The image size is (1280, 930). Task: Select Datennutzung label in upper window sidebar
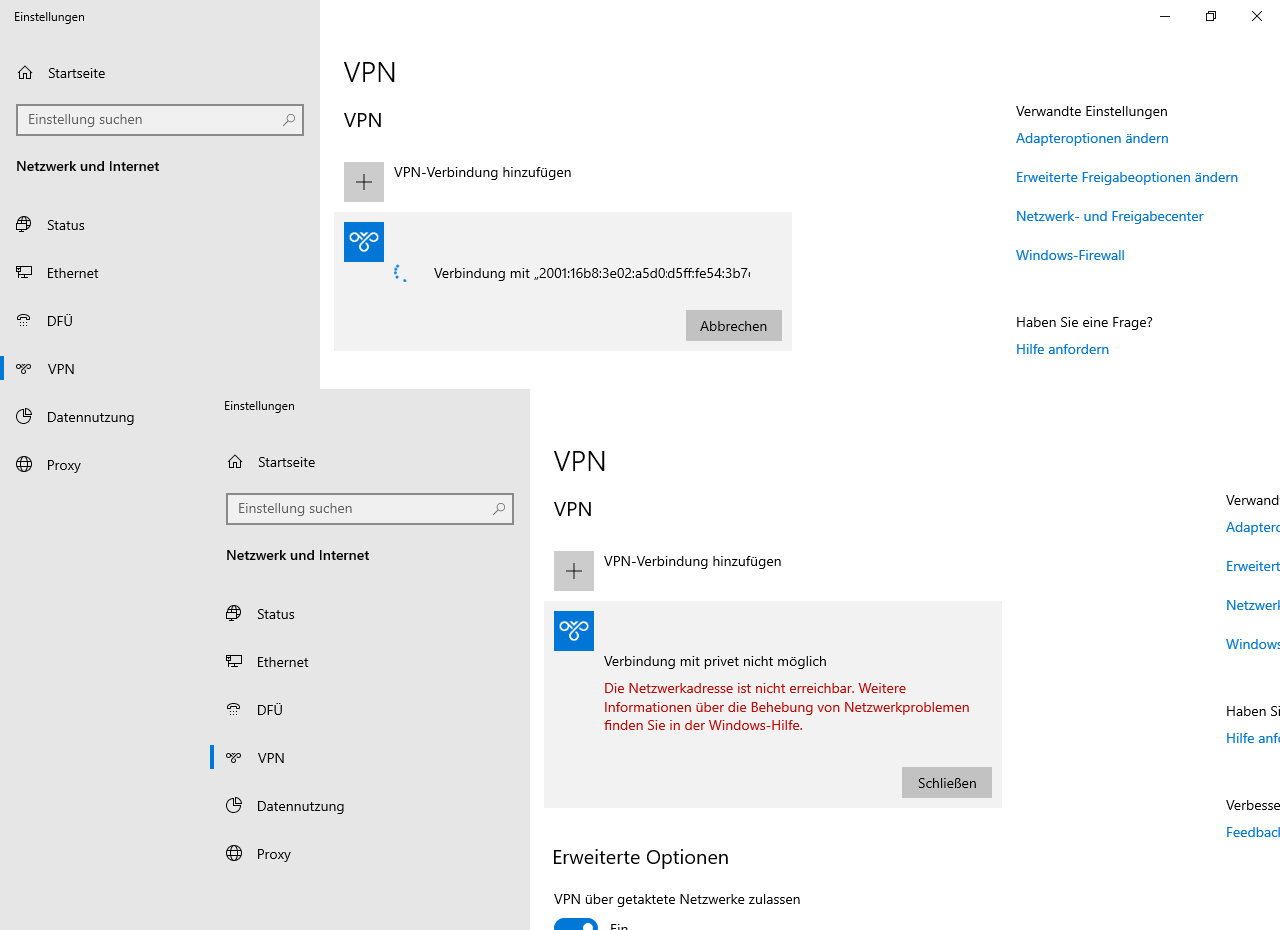pos(91,417)
